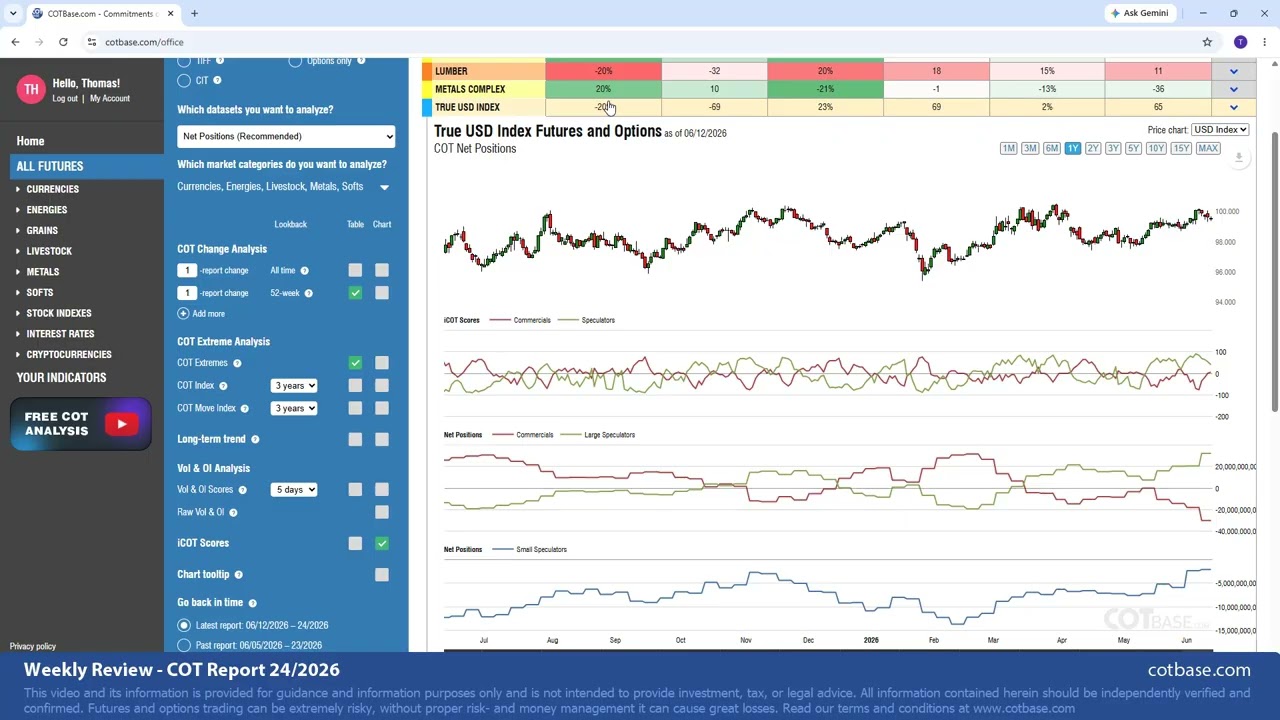Image resolution: width=1280 pixels, height=720 pixels.
Task: Open YOUR INDICATORS in the sidebar
Action: 61,378
